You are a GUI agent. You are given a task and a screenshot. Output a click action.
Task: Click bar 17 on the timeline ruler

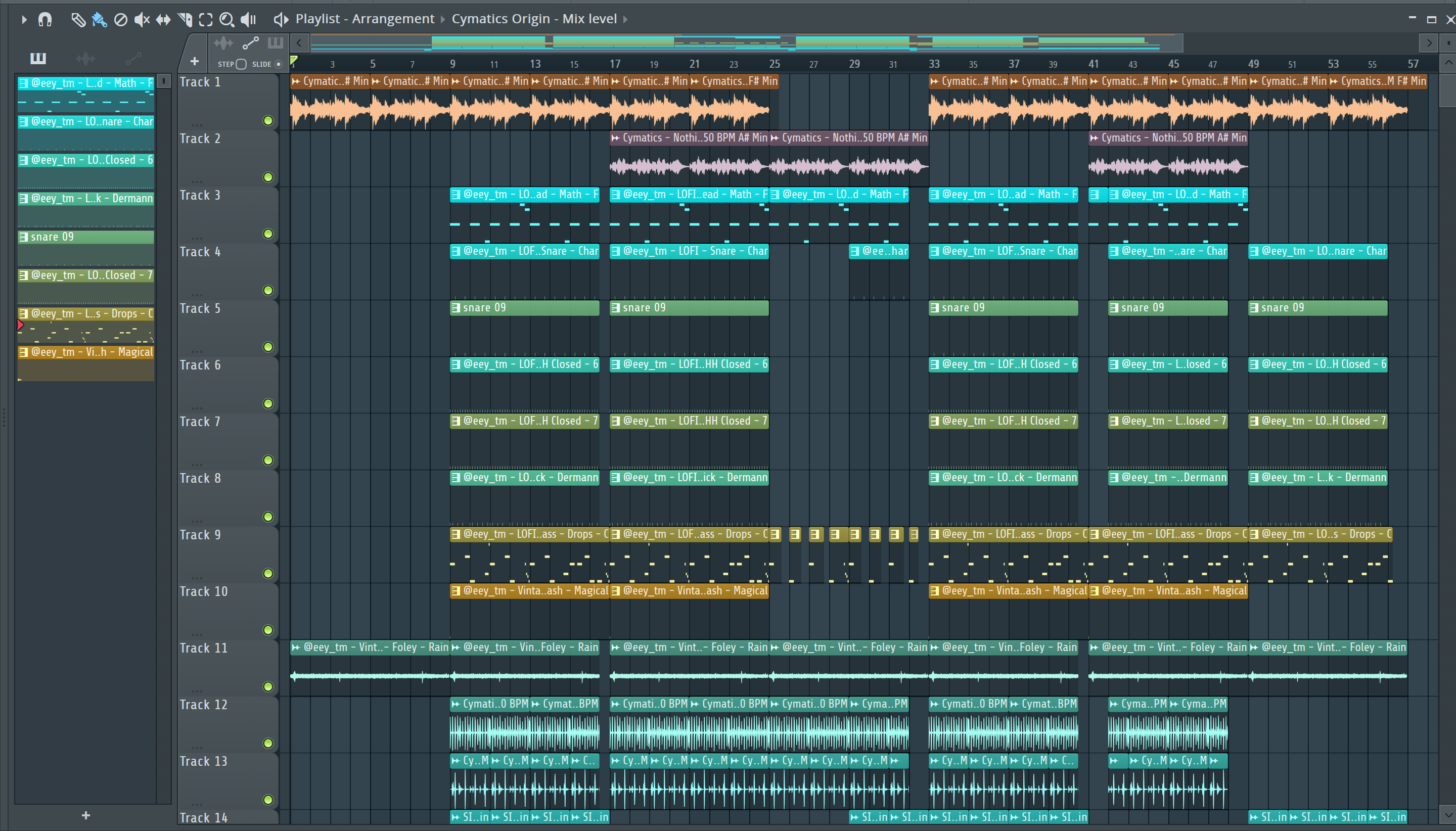point(615,64)
